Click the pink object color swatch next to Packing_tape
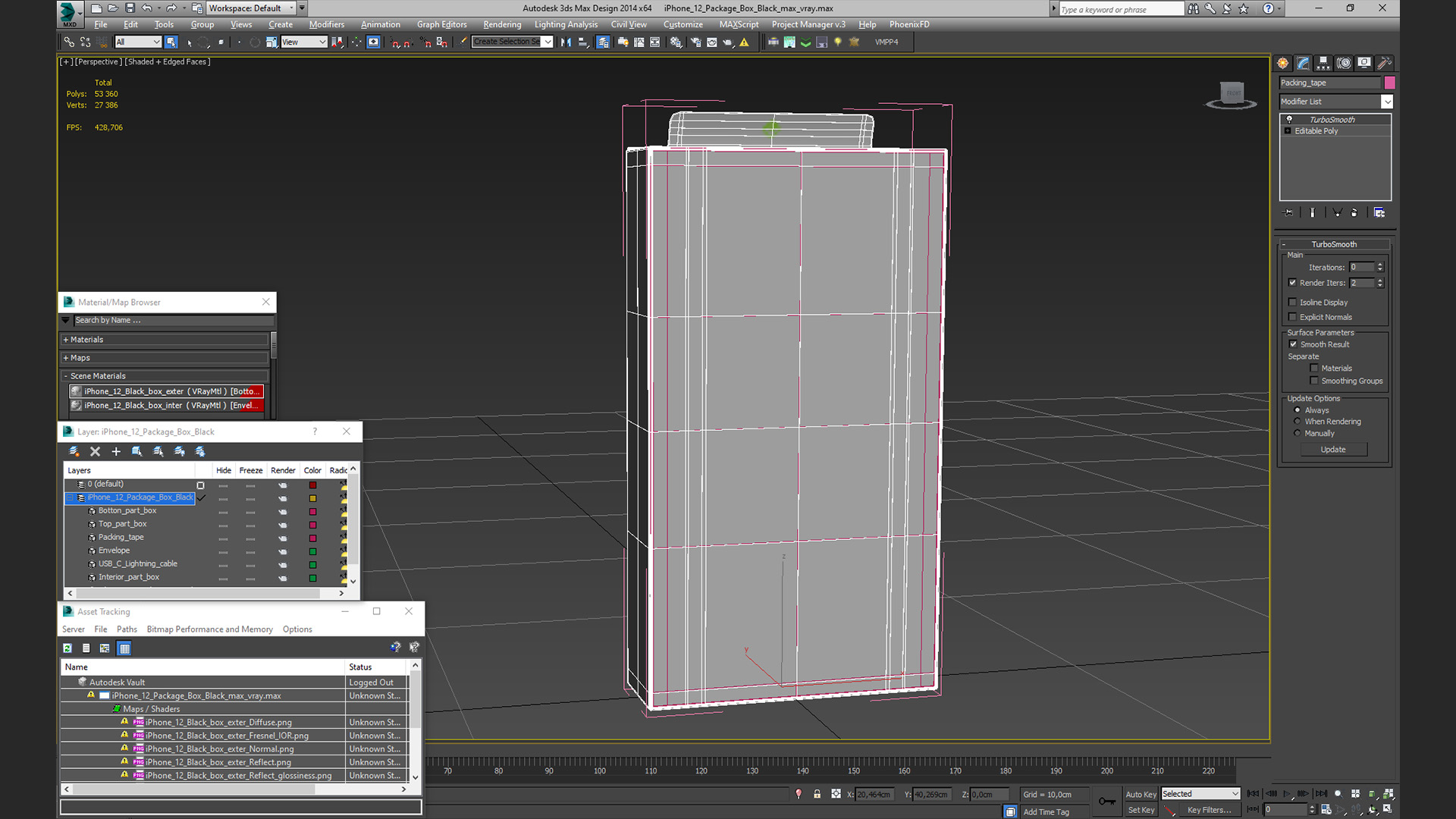This screenshot has width=1456, height=819. (1389, 83)
